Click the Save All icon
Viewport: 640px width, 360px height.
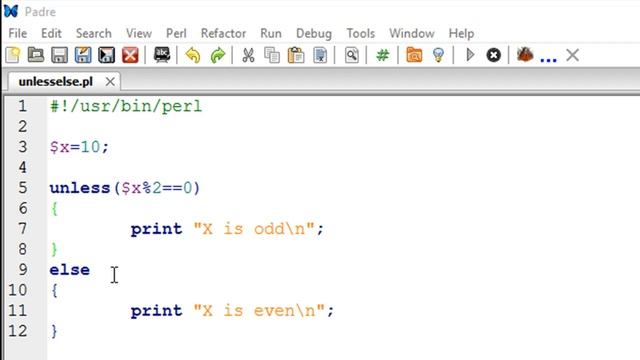point(107,55)
